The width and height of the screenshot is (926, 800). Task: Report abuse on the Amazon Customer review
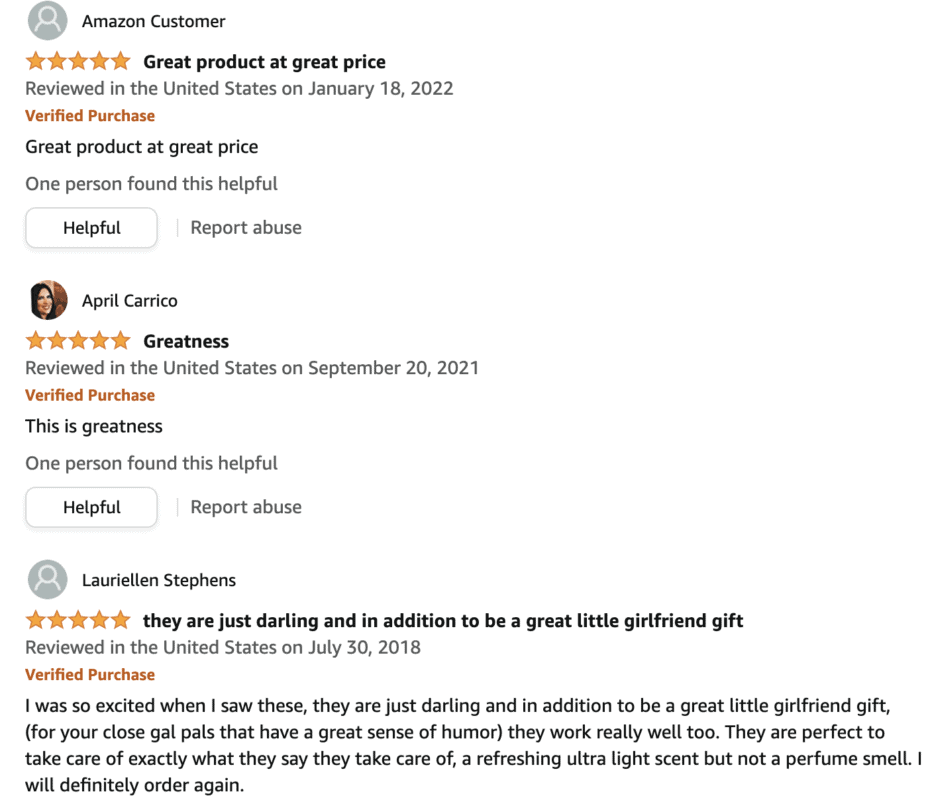246,228
